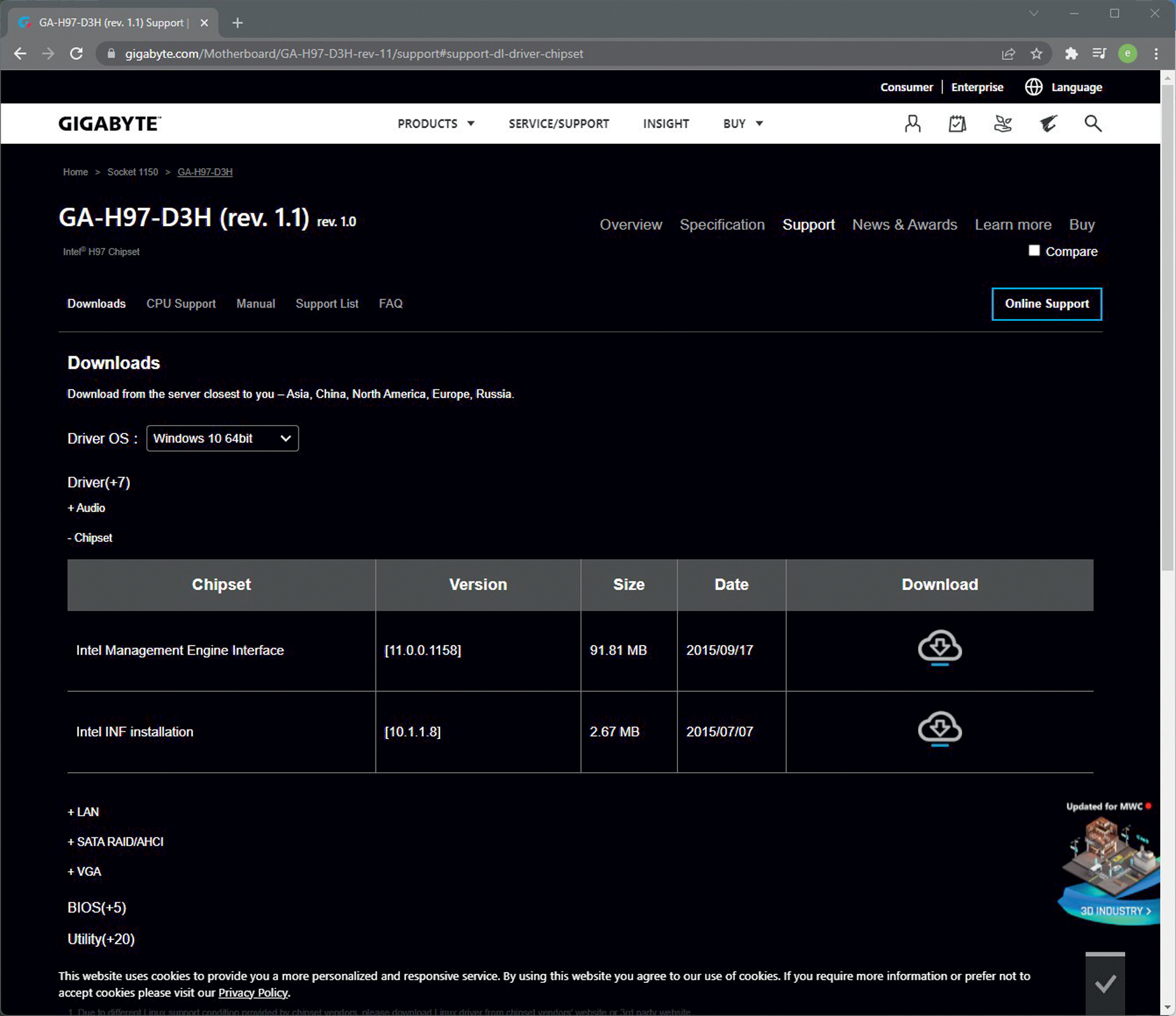Download the Intel Management Engine Interface driver
The width and height of the screenshot is (1176, 1016).
(939, 647)
